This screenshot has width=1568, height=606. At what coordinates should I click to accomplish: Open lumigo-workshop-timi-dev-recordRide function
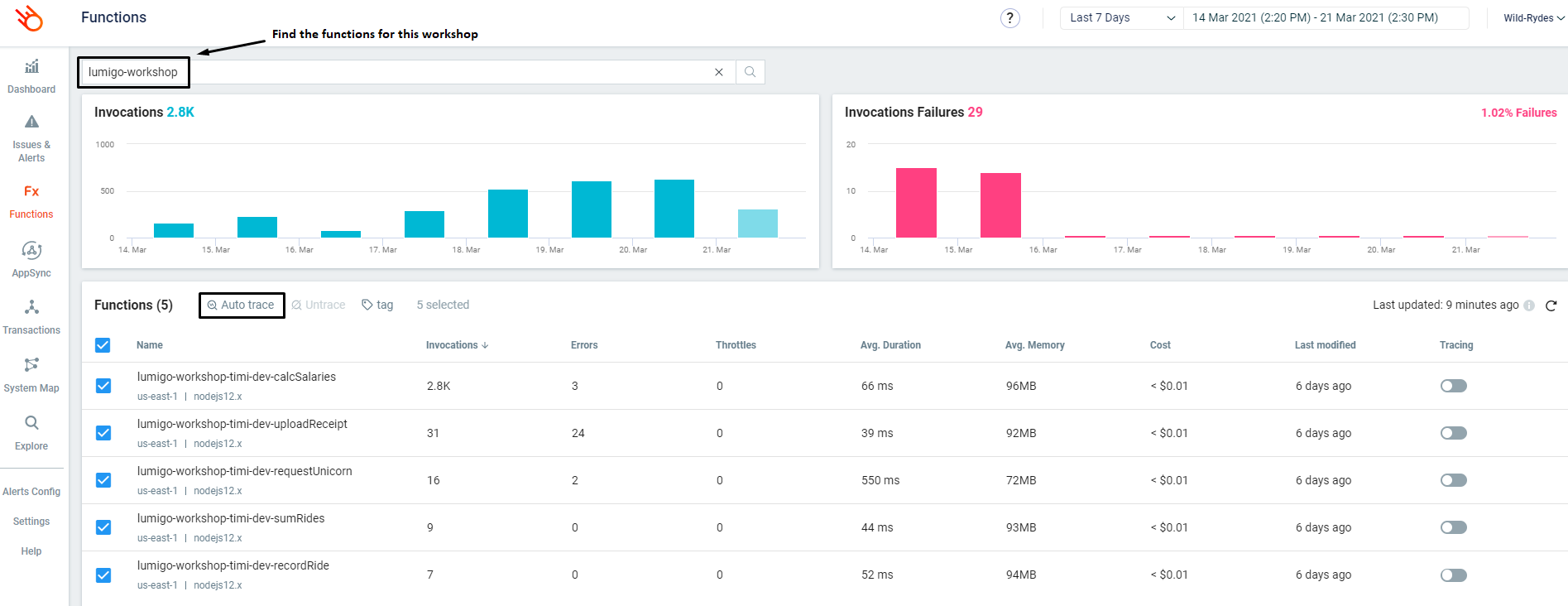tap(233, 565)
